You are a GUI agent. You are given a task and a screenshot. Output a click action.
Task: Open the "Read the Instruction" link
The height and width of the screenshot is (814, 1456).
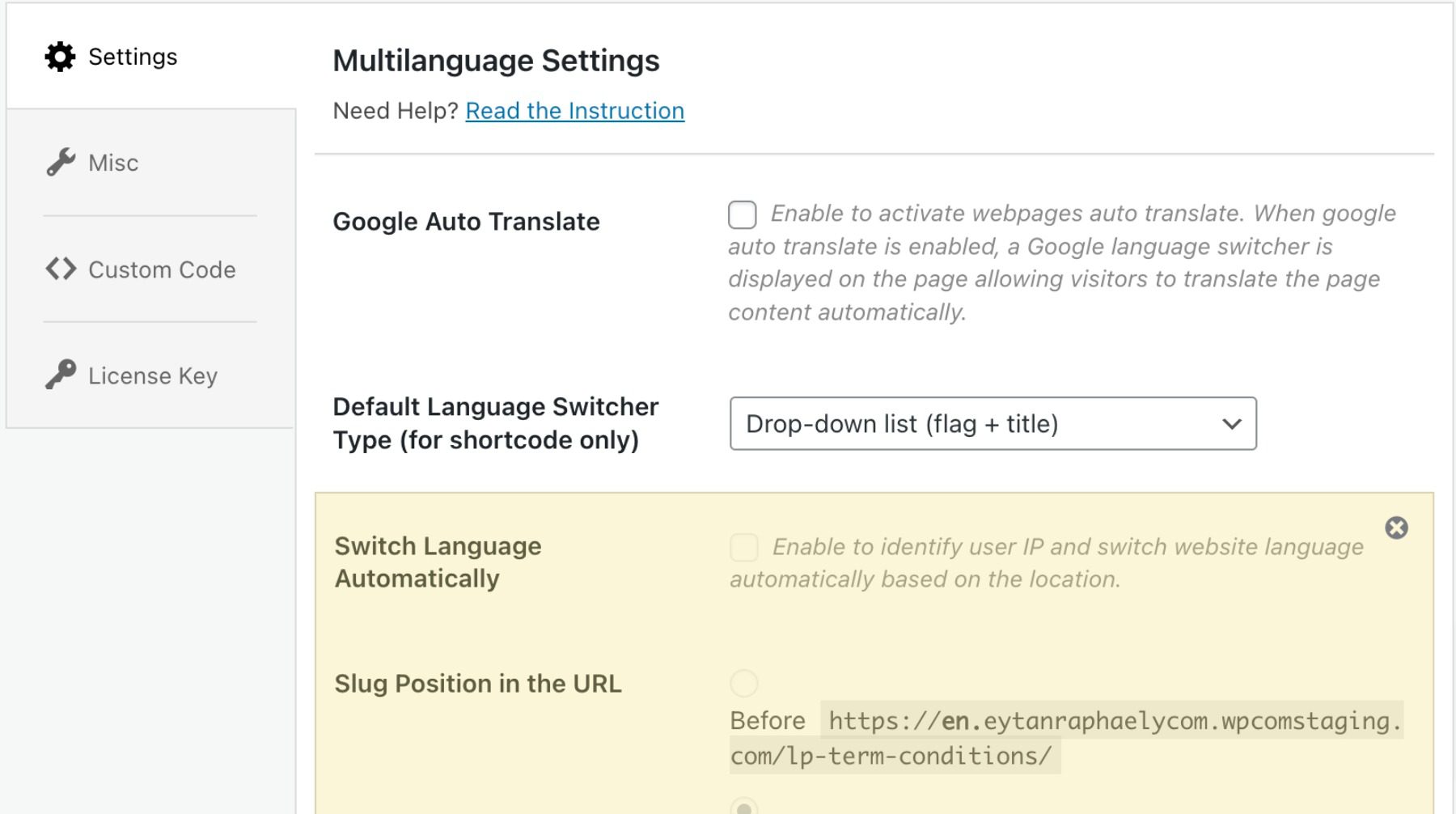[574, 111]
